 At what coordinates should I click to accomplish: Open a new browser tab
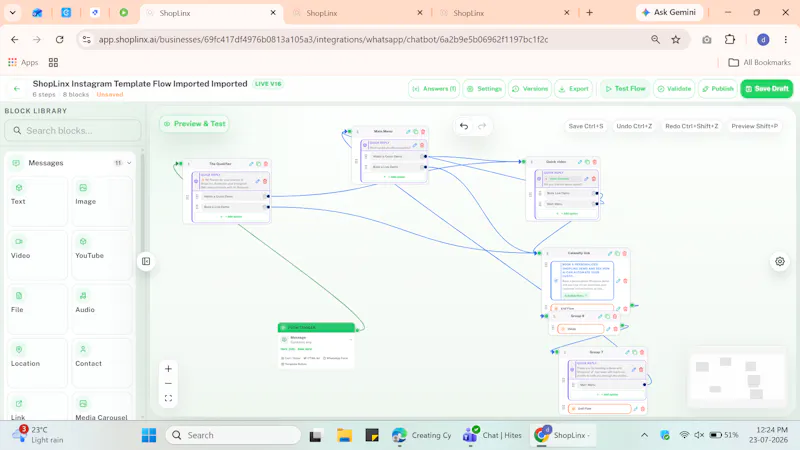click(x=589, y=13)
